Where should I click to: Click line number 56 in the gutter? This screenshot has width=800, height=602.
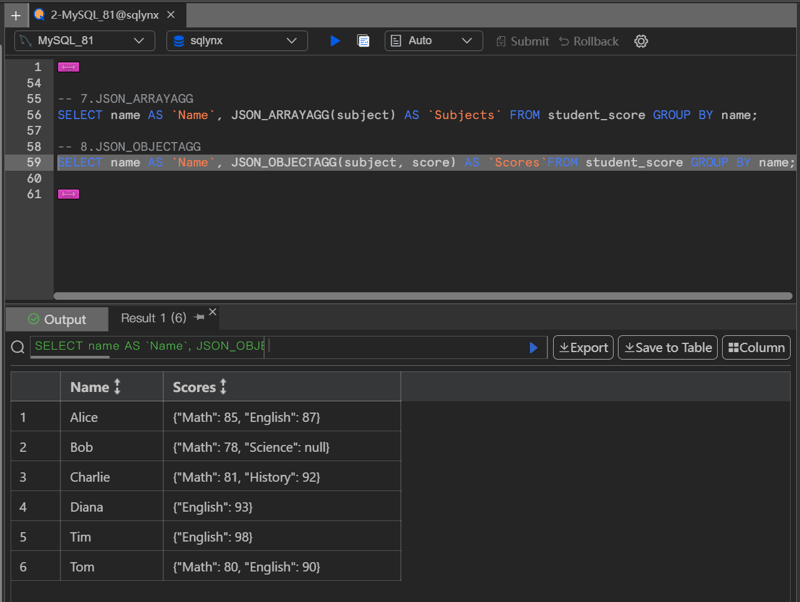34,115
